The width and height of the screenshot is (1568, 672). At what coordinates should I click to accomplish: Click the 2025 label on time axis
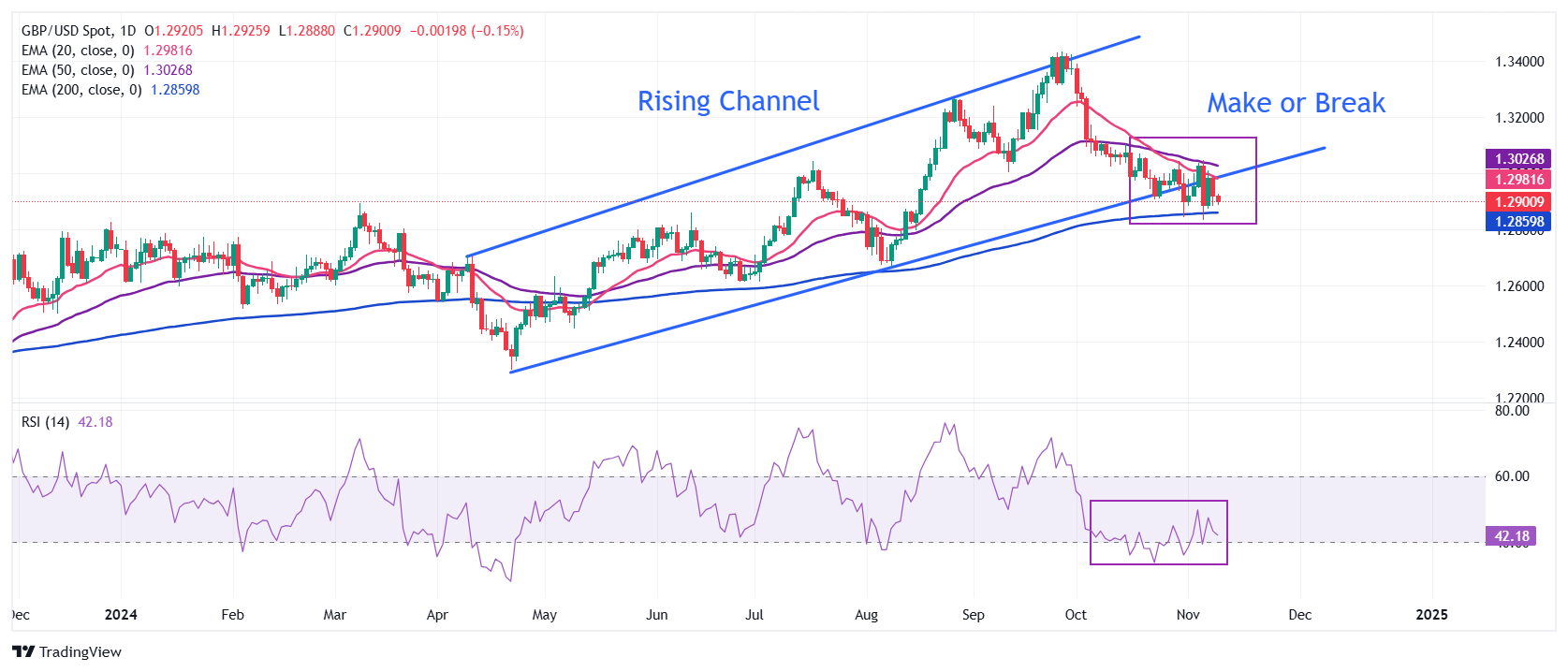pos(1431,615)
